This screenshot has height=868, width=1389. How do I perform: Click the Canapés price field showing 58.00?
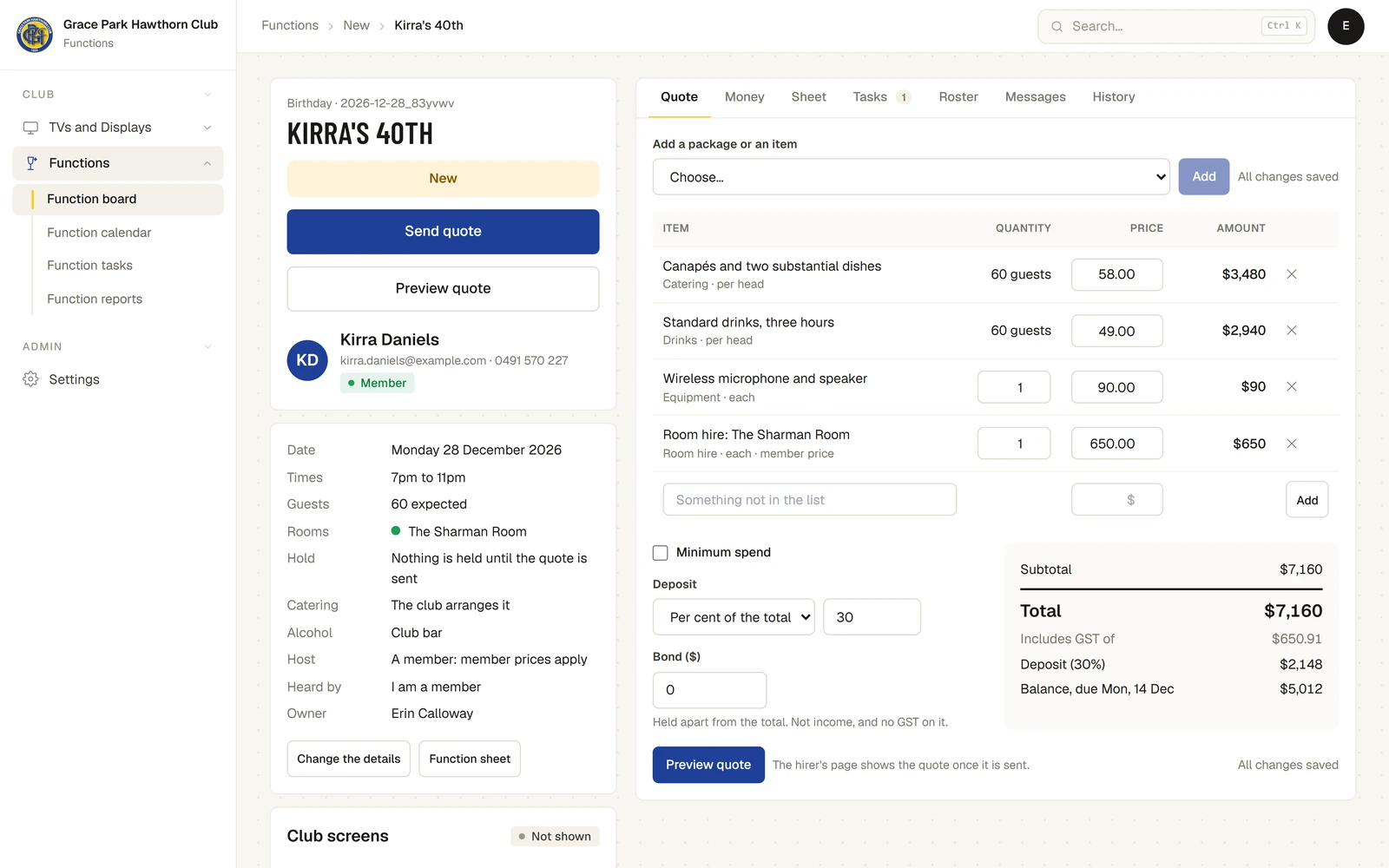click(1116, 274)
